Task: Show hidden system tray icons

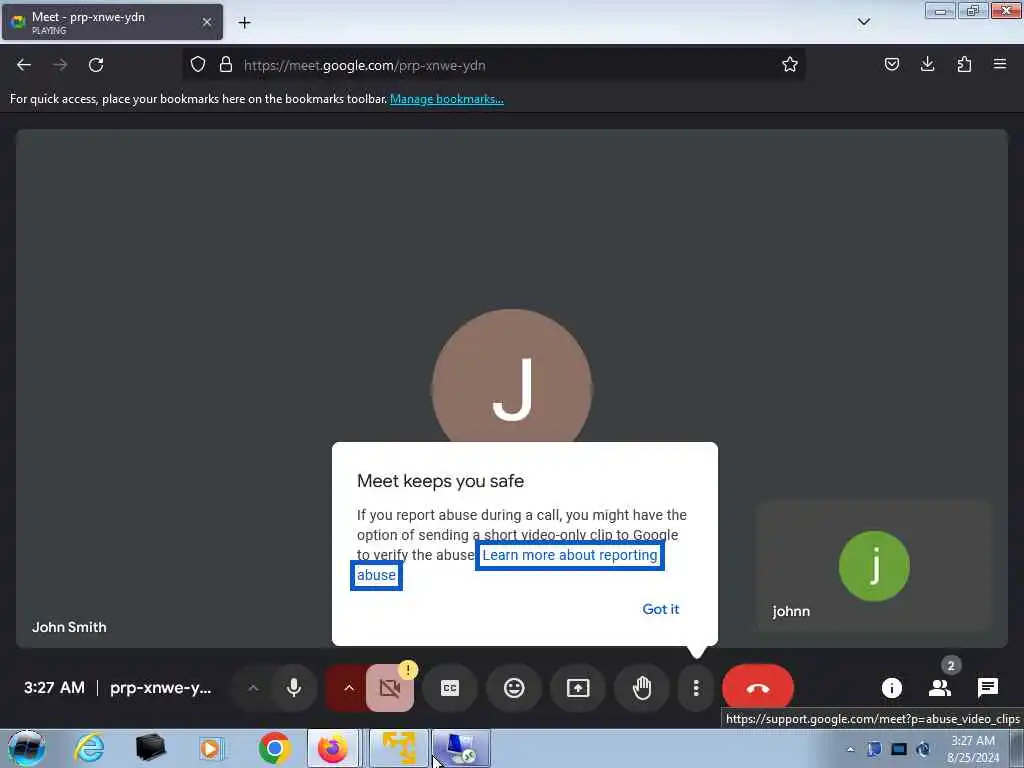Action: click(850, 749)
